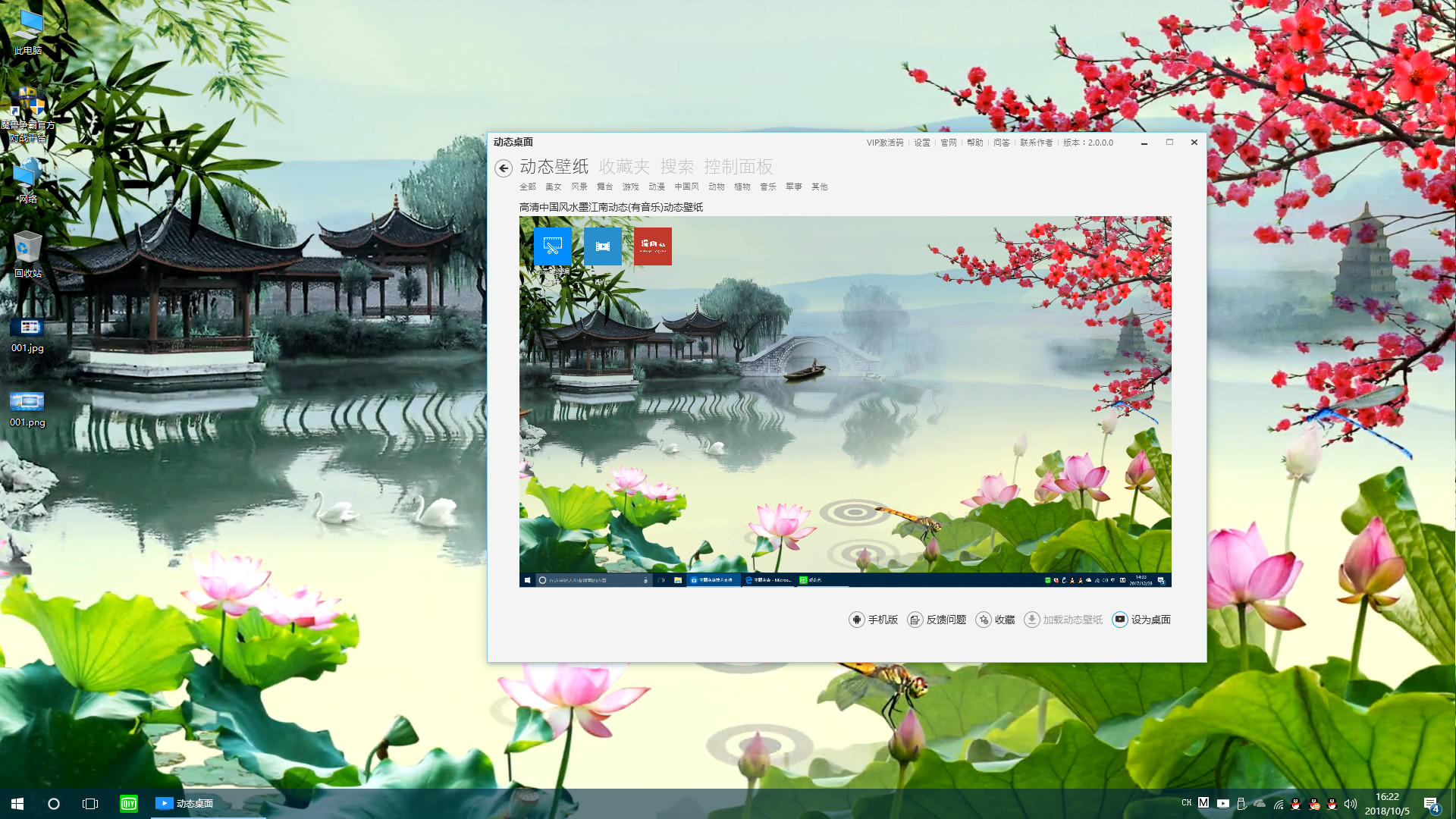
Task: Select the 风景 scenery category
Action: coord(579,187)
